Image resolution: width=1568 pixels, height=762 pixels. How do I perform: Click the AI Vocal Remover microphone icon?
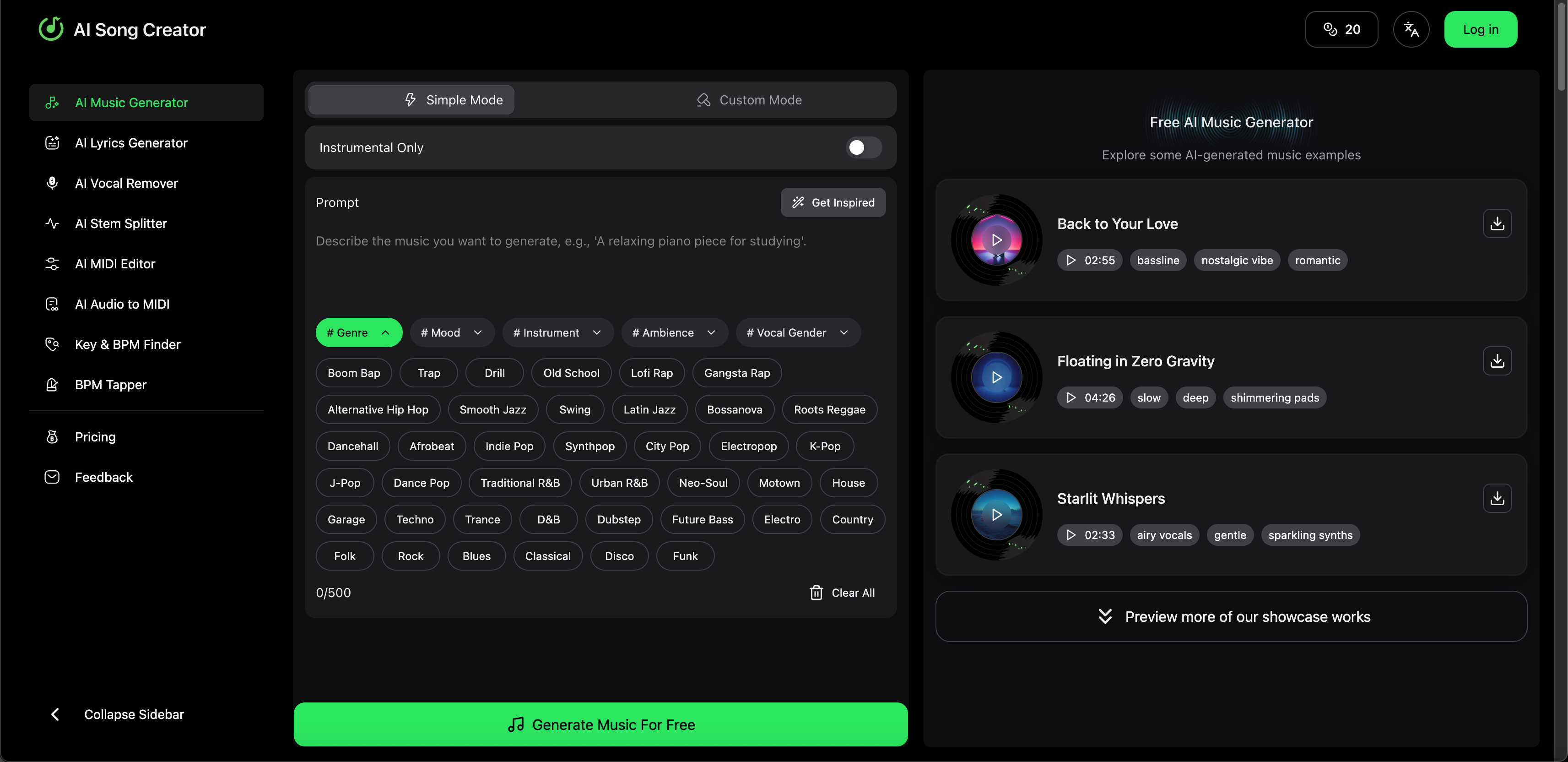pyautogui.click(x=52, y=183)
